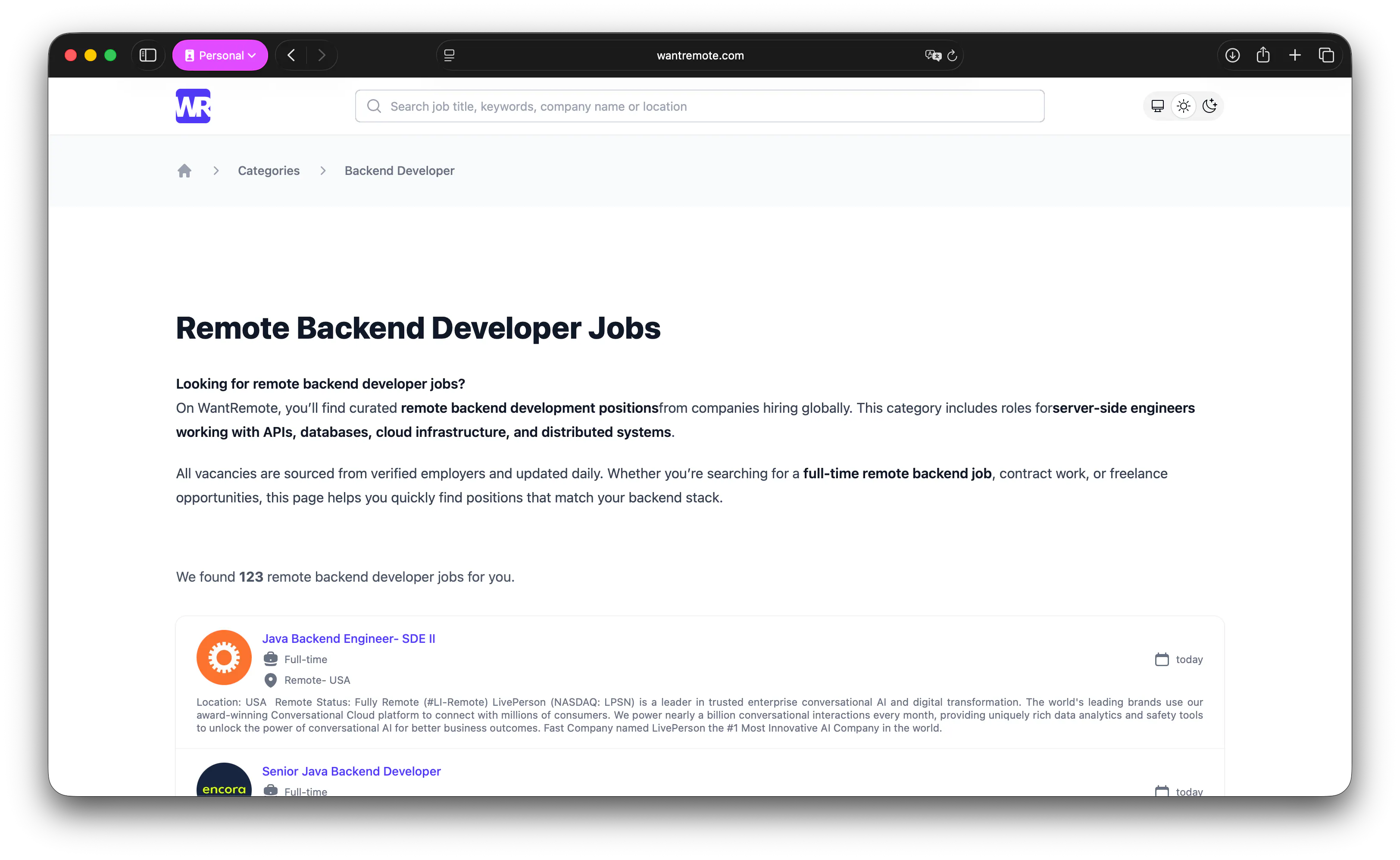Click the wantremote.com address bar
Viewport: 1400px width, 860px height.
coord(700,55)
